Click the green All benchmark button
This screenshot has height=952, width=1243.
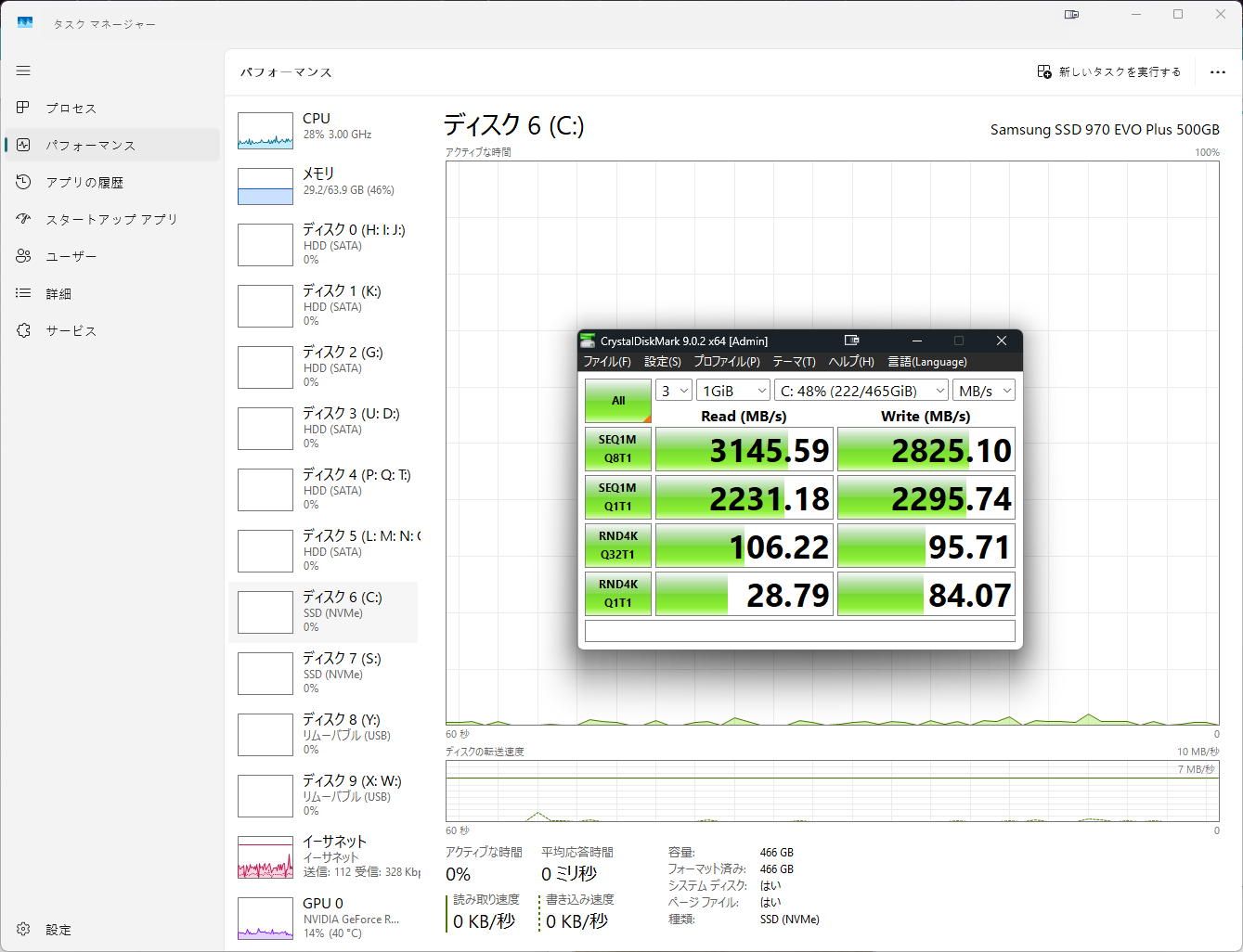[x=618, y=401]
